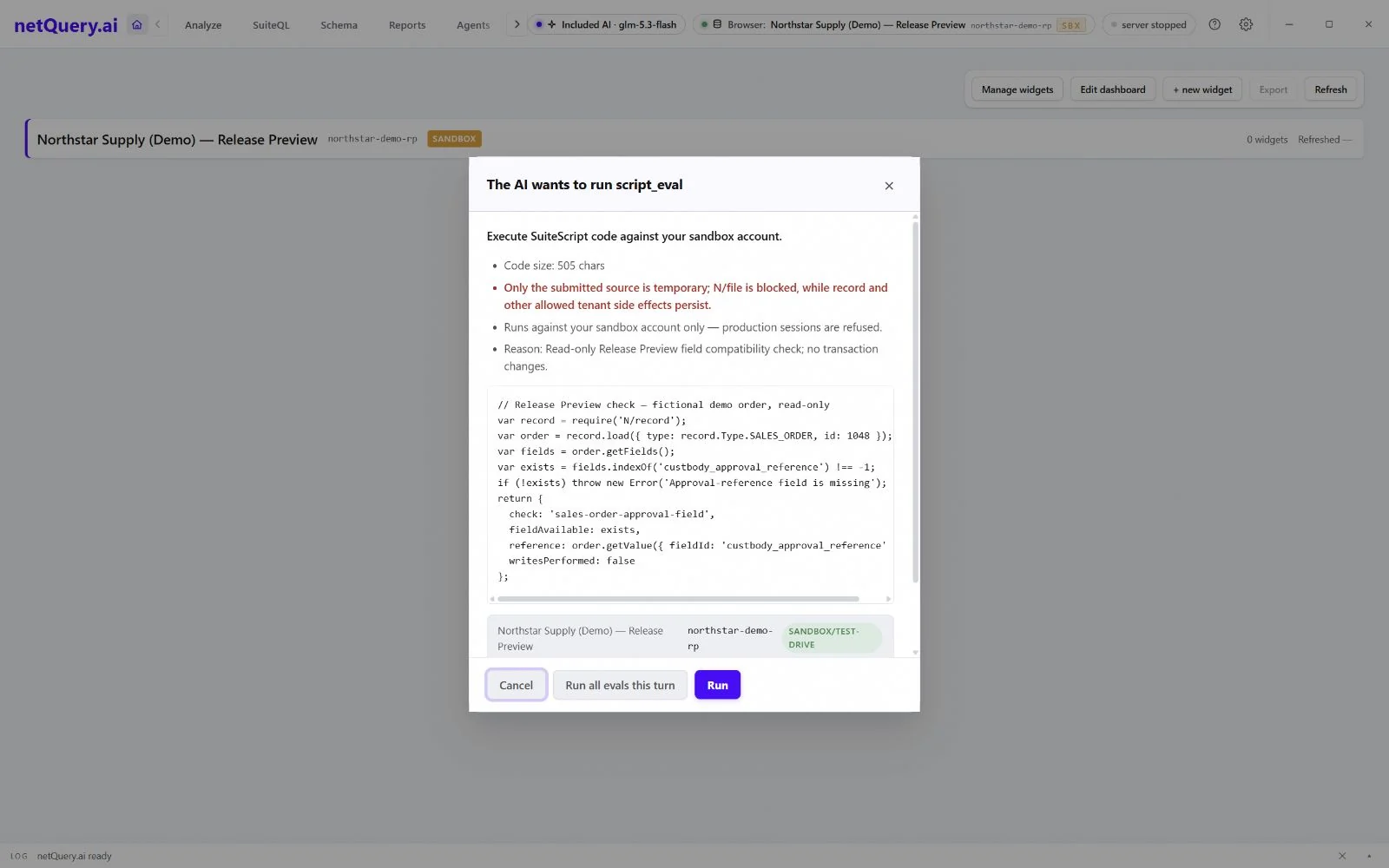1389x868 pixels.
Task: Close the script_eval dialog with X
Action: pos(889,186)
